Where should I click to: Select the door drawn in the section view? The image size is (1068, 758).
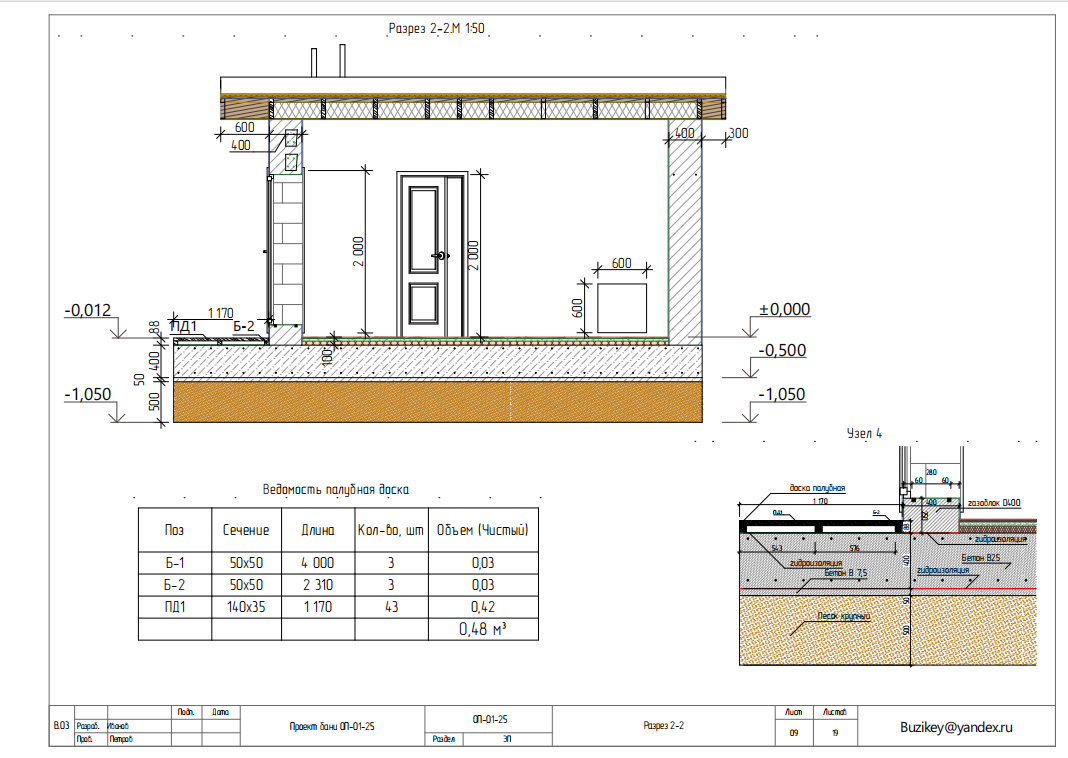[x=433, y=255]
